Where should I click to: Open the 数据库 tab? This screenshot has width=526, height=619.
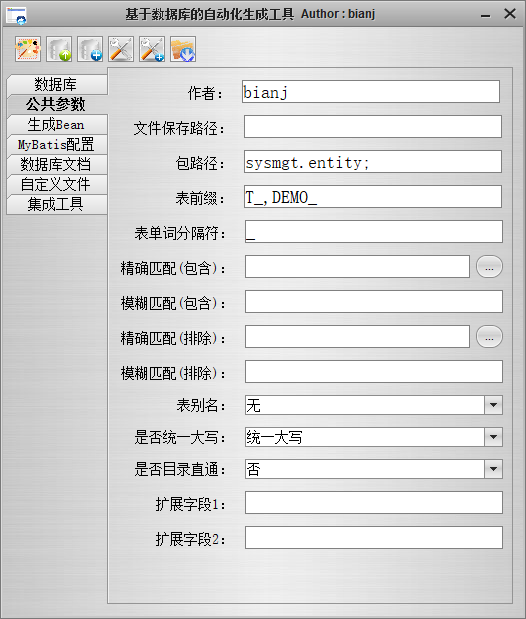[x=57, y=84]
